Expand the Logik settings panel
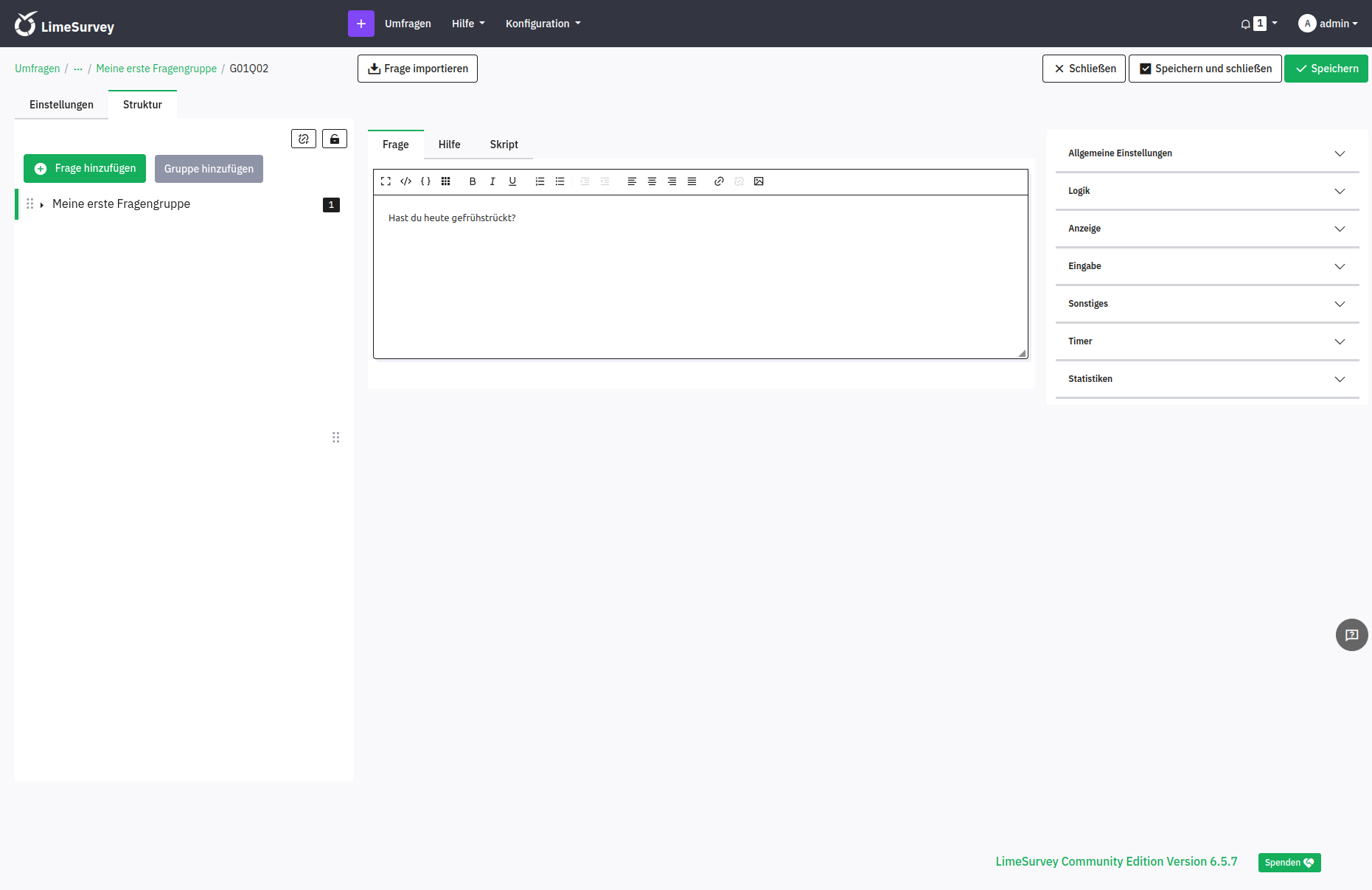The image size is (1372, 890). [1206, 191]
